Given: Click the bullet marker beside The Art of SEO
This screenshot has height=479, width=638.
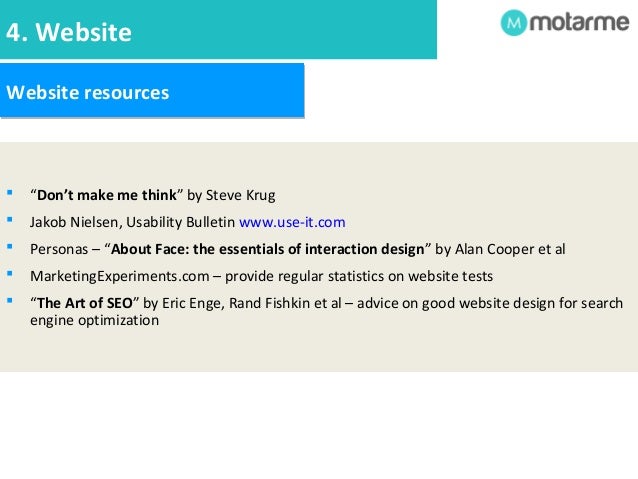Looking at the screenshot, I should click(x=10, y=301).
